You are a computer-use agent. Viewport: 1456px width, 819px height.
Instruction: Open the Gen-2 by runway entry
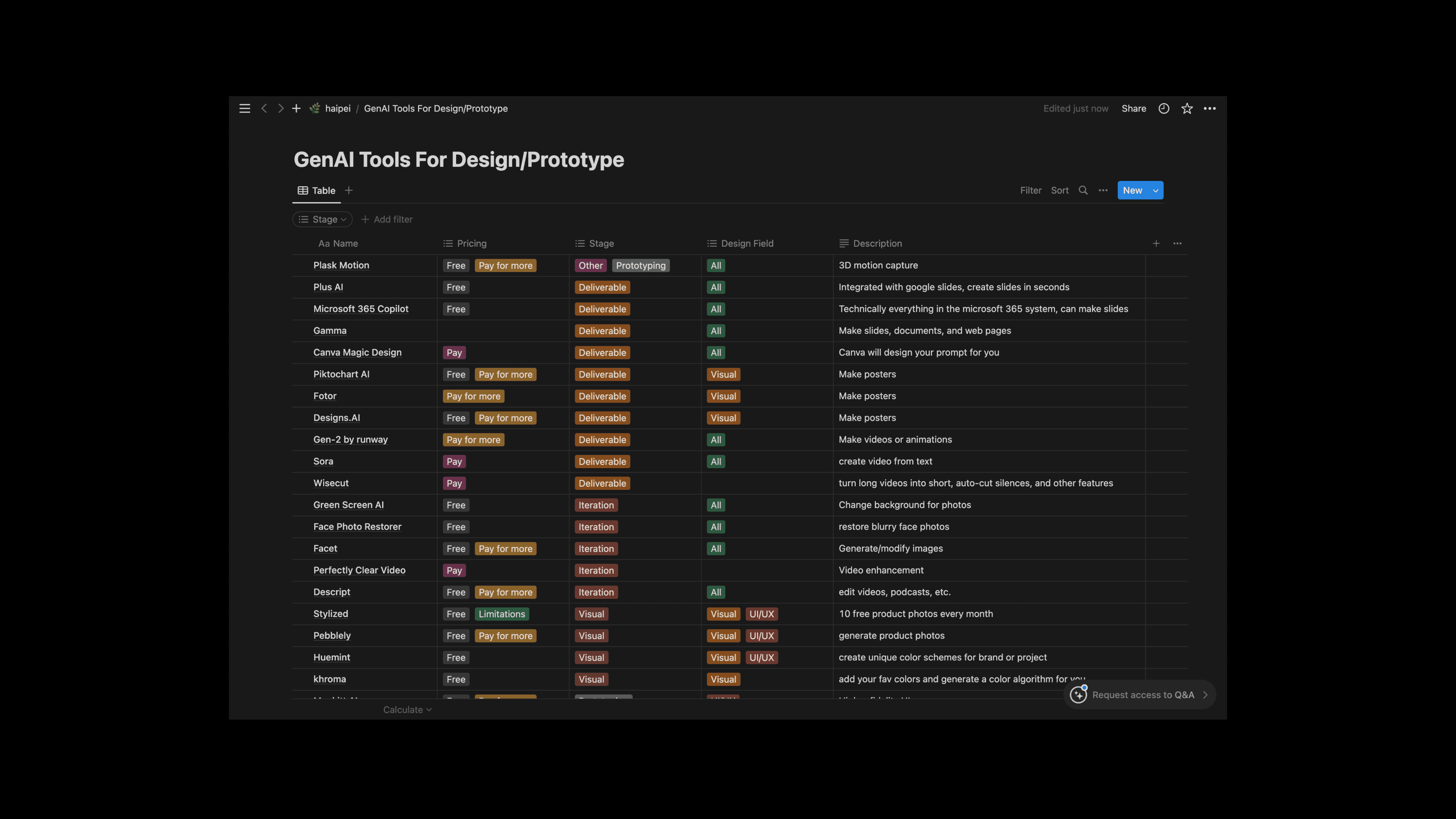coord(350,439)
